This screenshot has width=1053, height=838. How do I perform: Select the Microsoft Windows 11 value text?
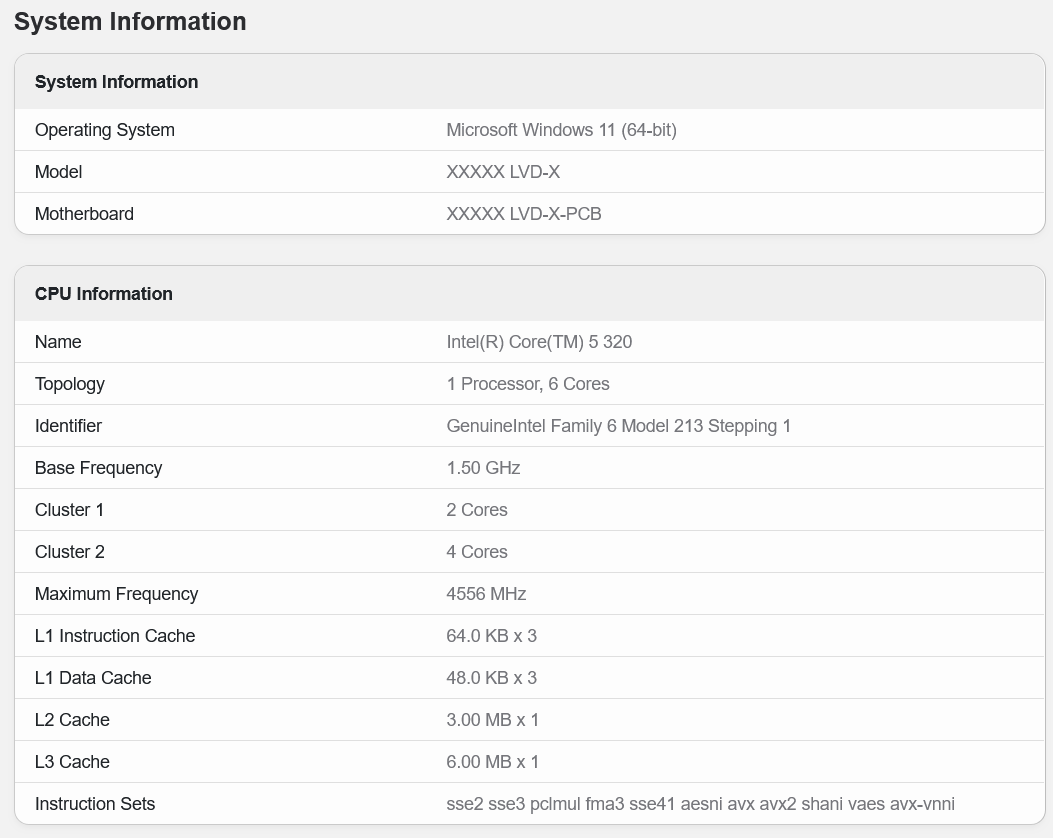tap(561, 130)
